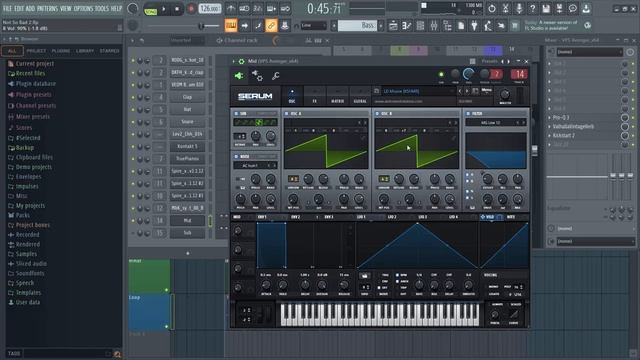Open the playlist view icon
The height and width of the screenshot is (360, 640).
tap(393, 26)
